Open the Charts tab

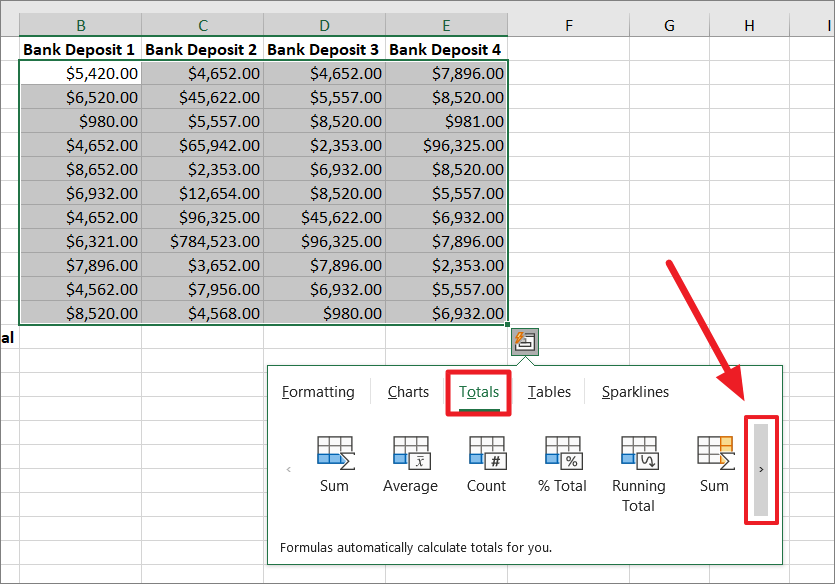click(408, 392)
